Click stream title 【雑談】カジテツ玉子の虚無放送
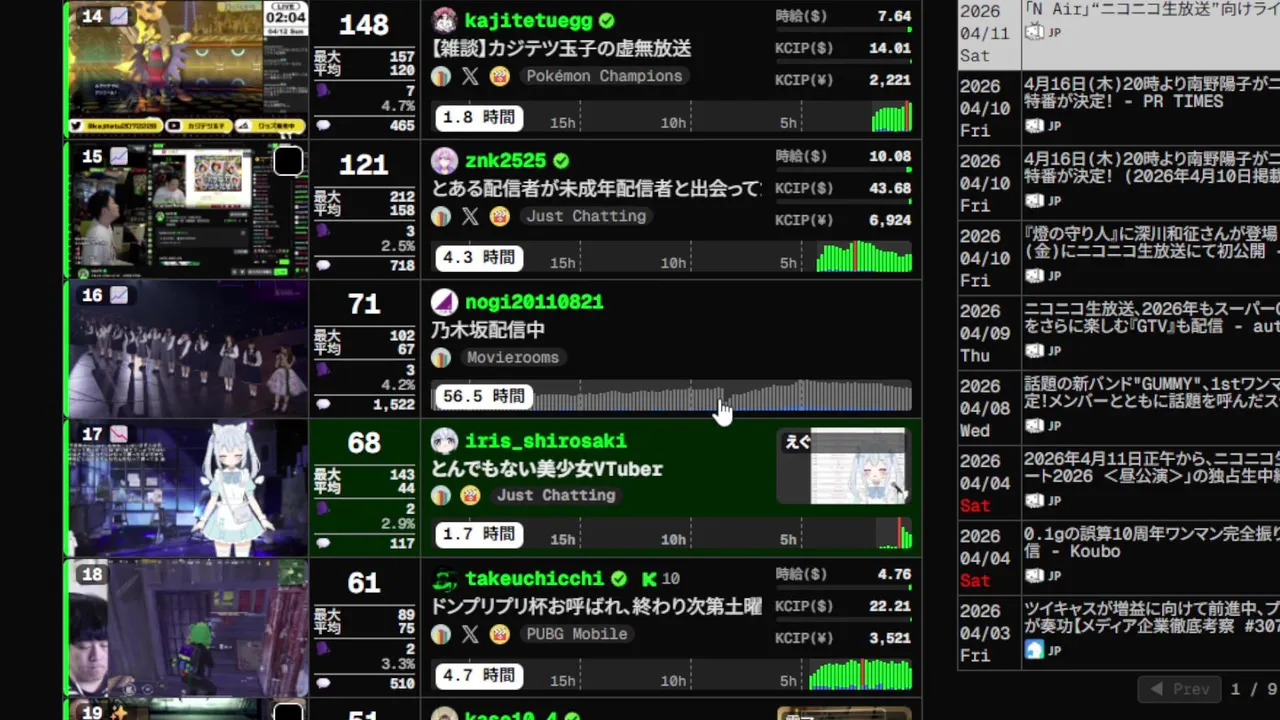The image size is (1280, 720). (x=561, y=48)
